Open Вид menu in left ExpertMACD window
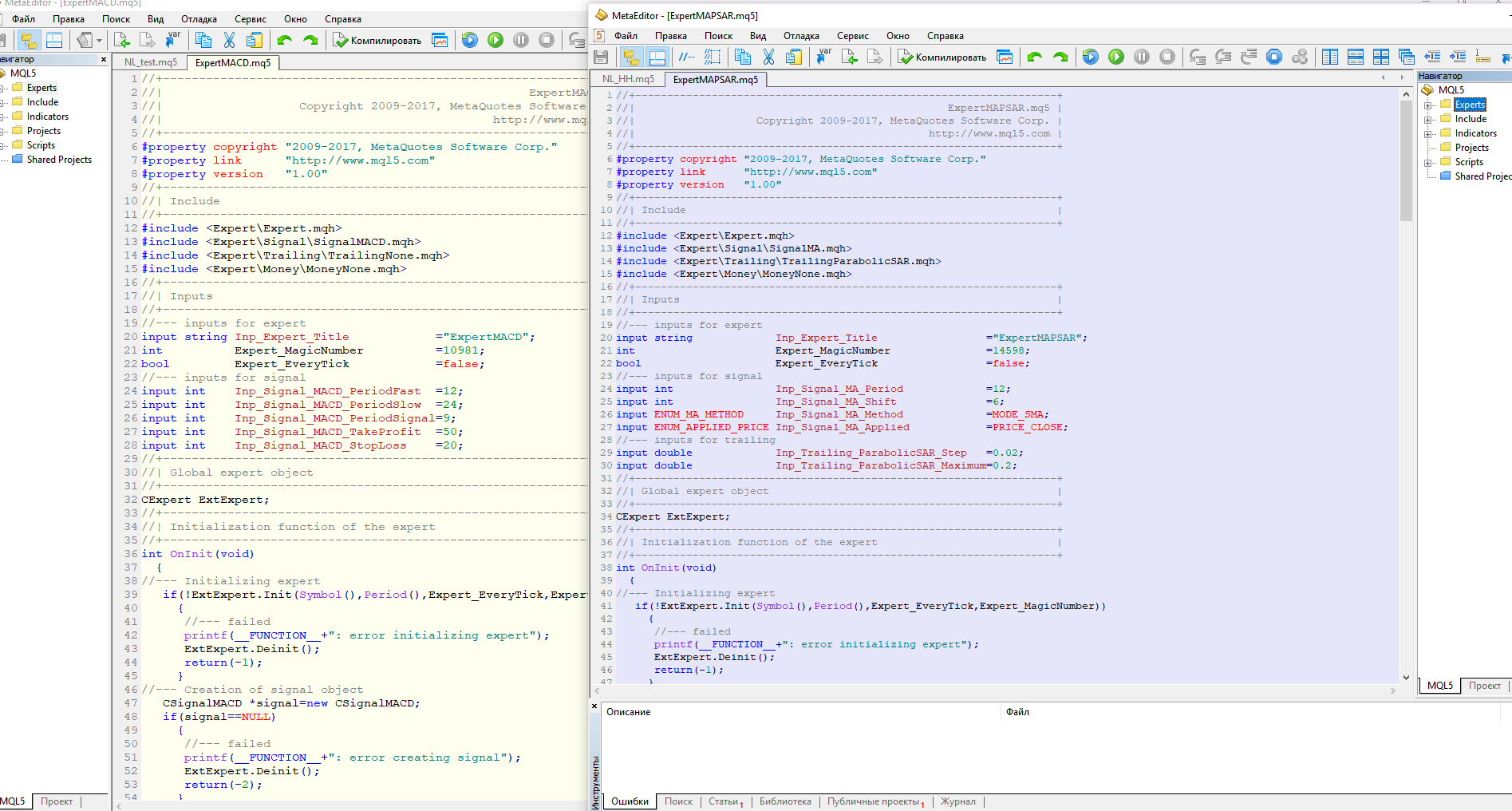This screenshot has height=811, width=1512. [156, 19]
